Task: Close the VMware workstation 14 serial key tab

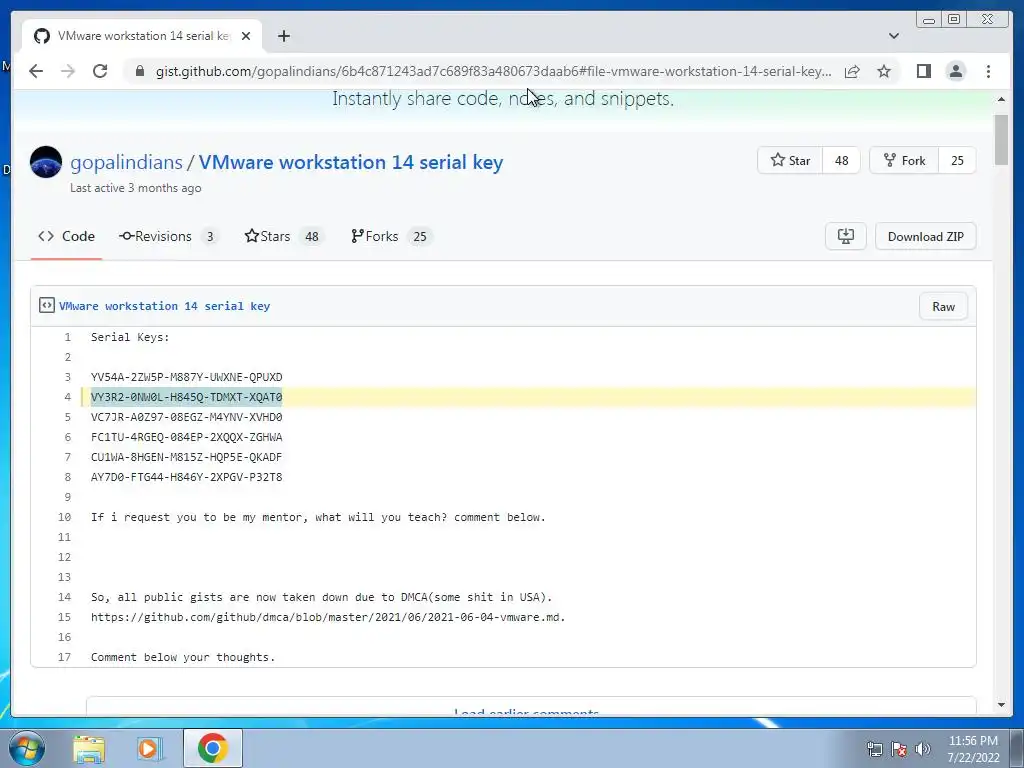Action: [x=246, y=36]
